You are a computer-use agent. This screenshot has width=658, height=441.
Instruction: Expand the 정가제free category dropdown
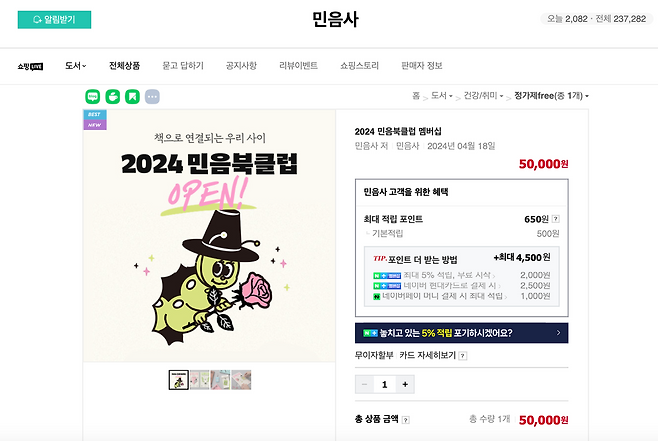coord(550,96)
